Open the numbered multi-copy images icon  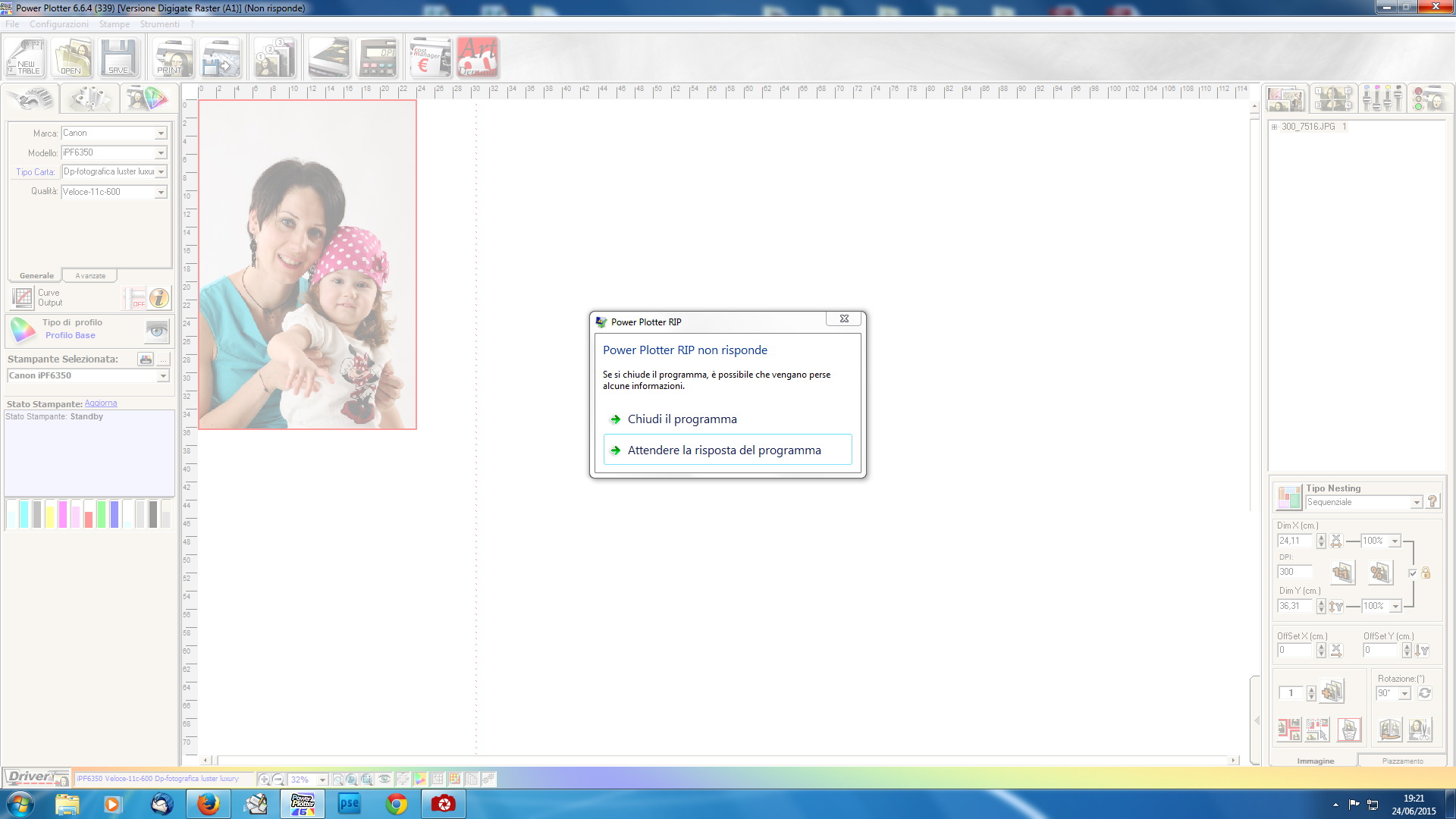click(x=275, y=58)
